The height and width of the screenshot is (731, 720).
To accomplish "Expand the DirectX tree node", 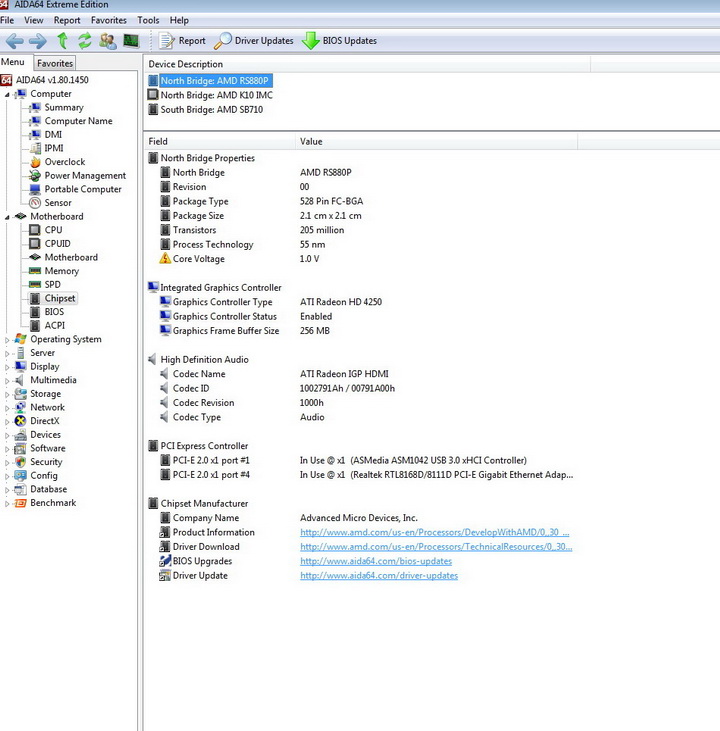I will (x=7, y=421).
